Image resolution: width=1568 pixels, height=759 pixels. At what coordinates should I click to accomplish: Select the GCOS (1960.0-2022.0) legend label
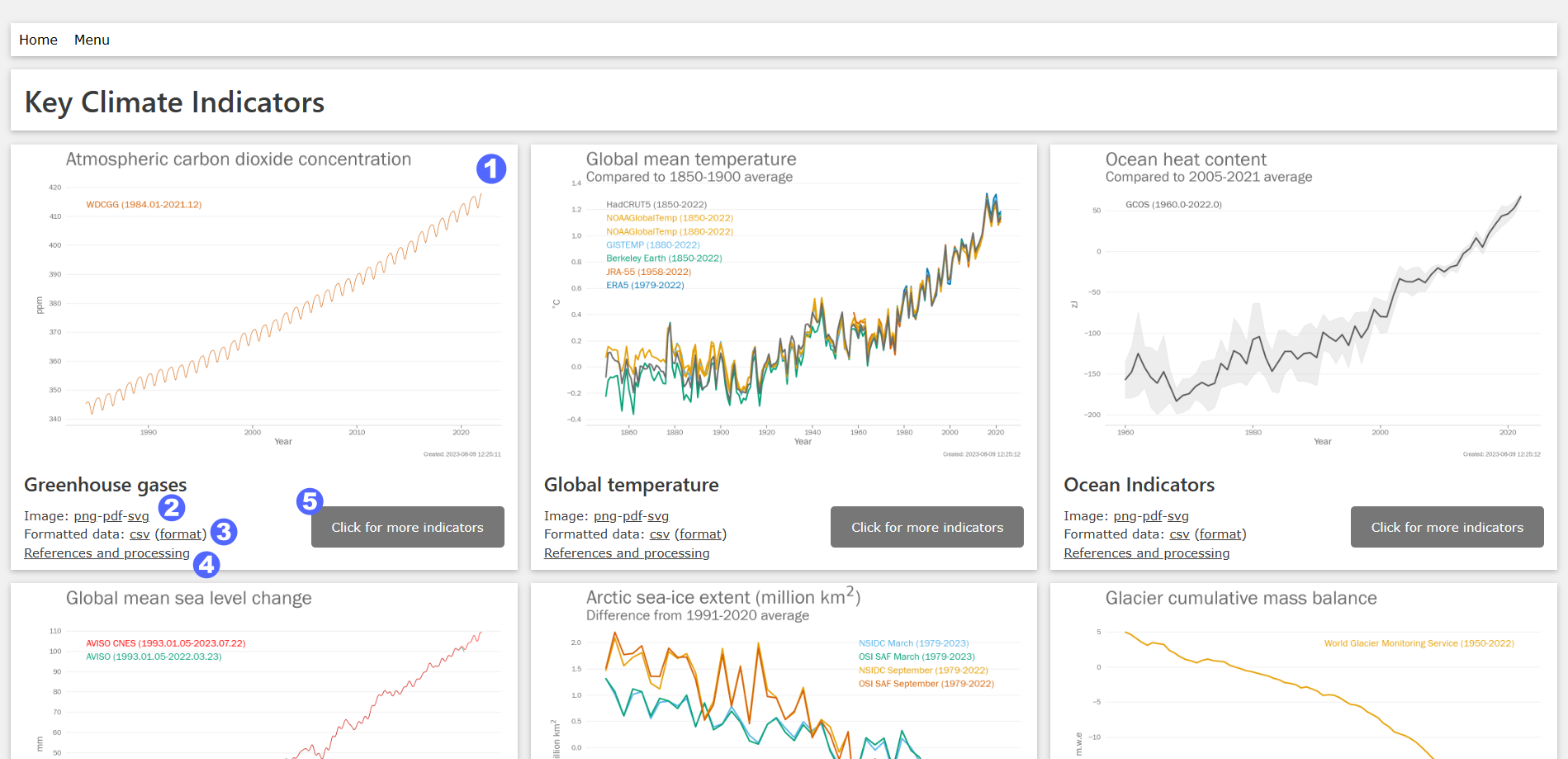tap(1173, 205)
